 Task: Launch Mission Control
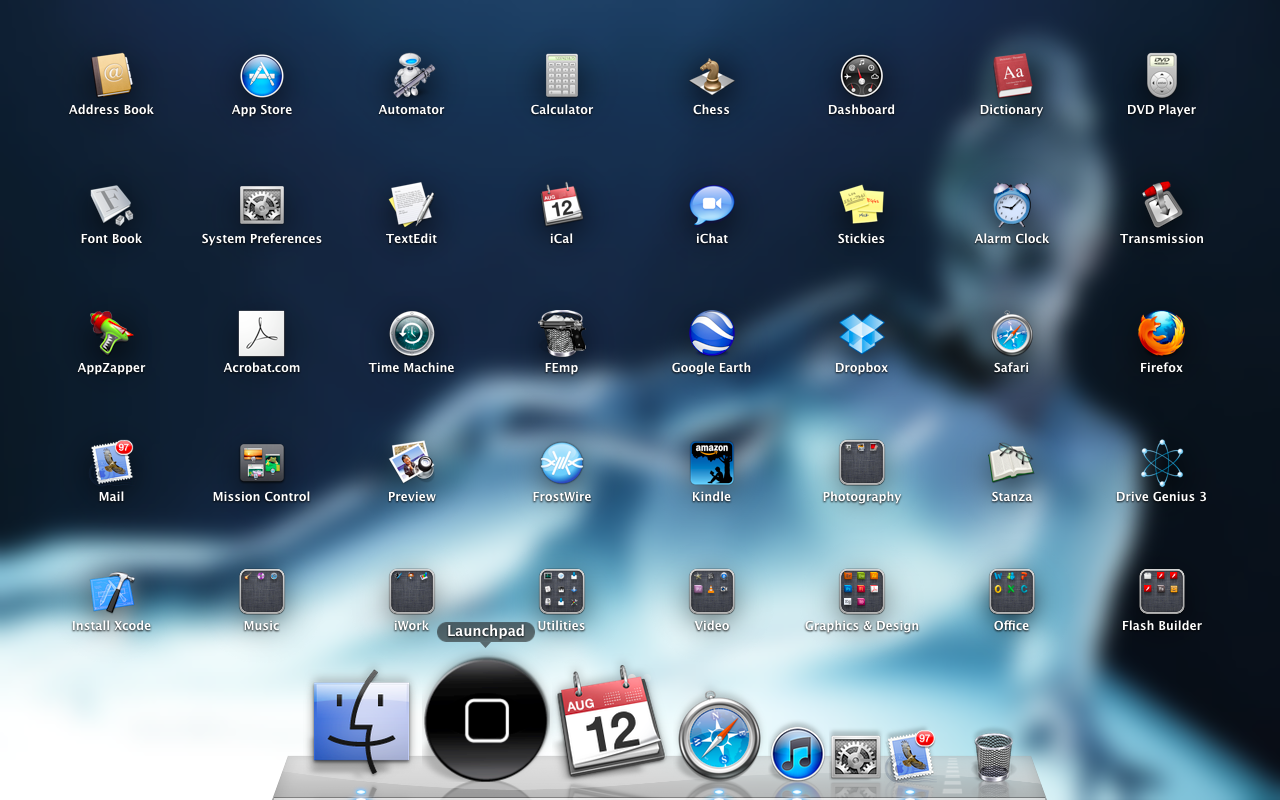[262, 463]
